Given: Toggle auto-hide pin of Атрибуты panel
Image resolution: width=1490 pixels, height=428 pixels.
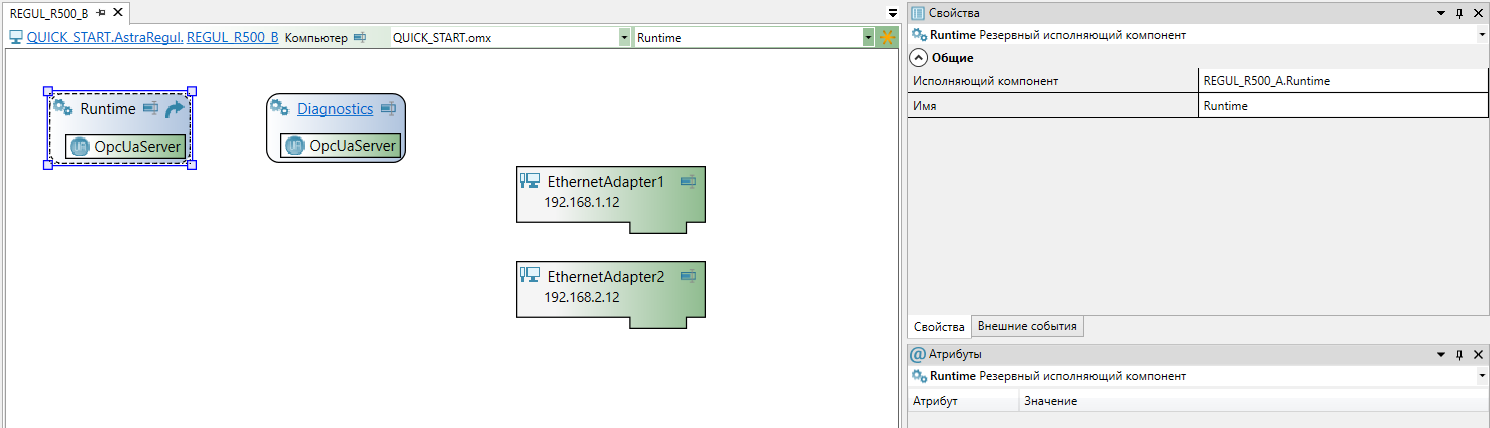Looking at the screenshot, I should coord(1459,354).
